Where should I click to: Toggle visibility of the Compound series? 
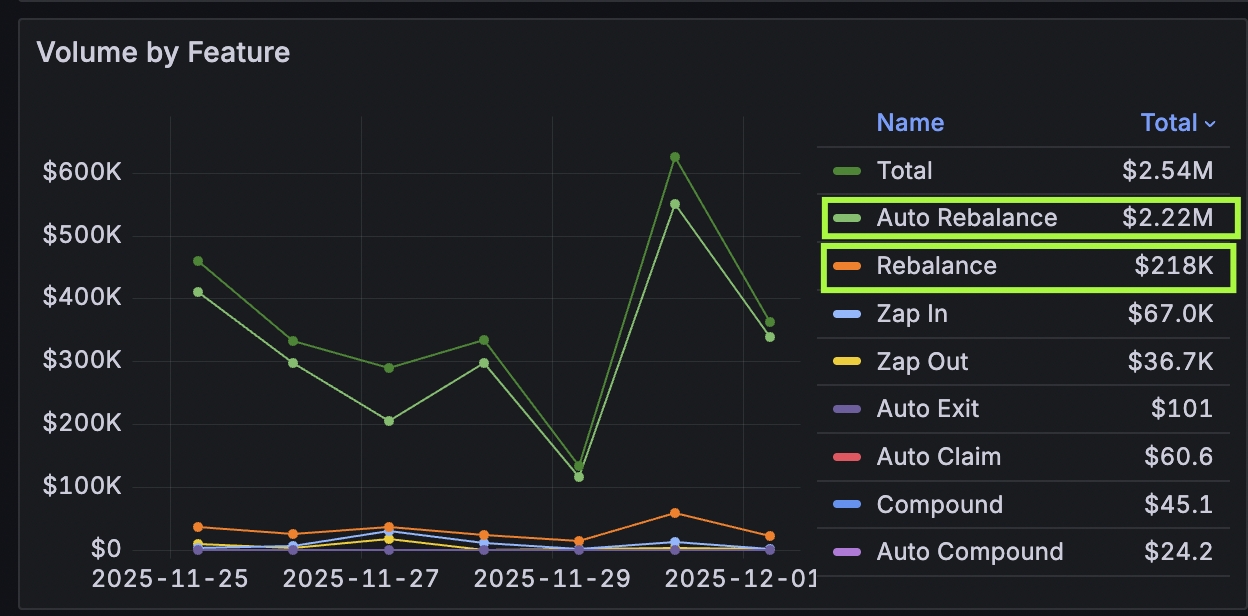(939, 504)
